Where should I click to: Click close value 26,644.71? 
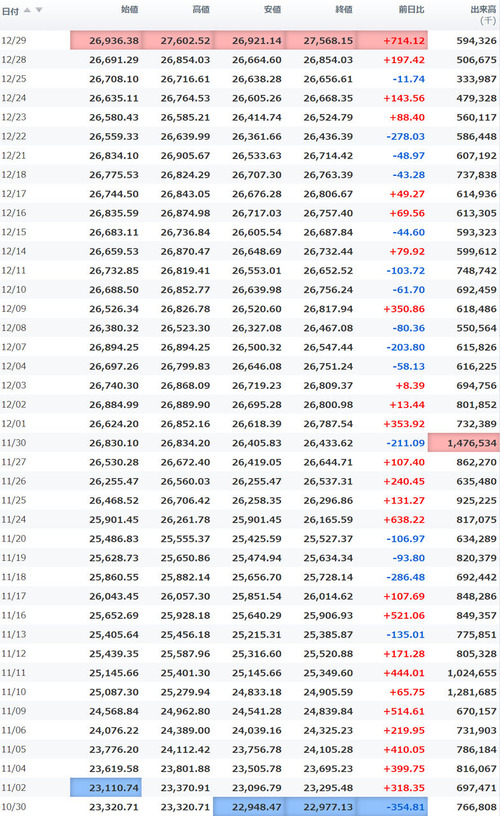[328, 462]
